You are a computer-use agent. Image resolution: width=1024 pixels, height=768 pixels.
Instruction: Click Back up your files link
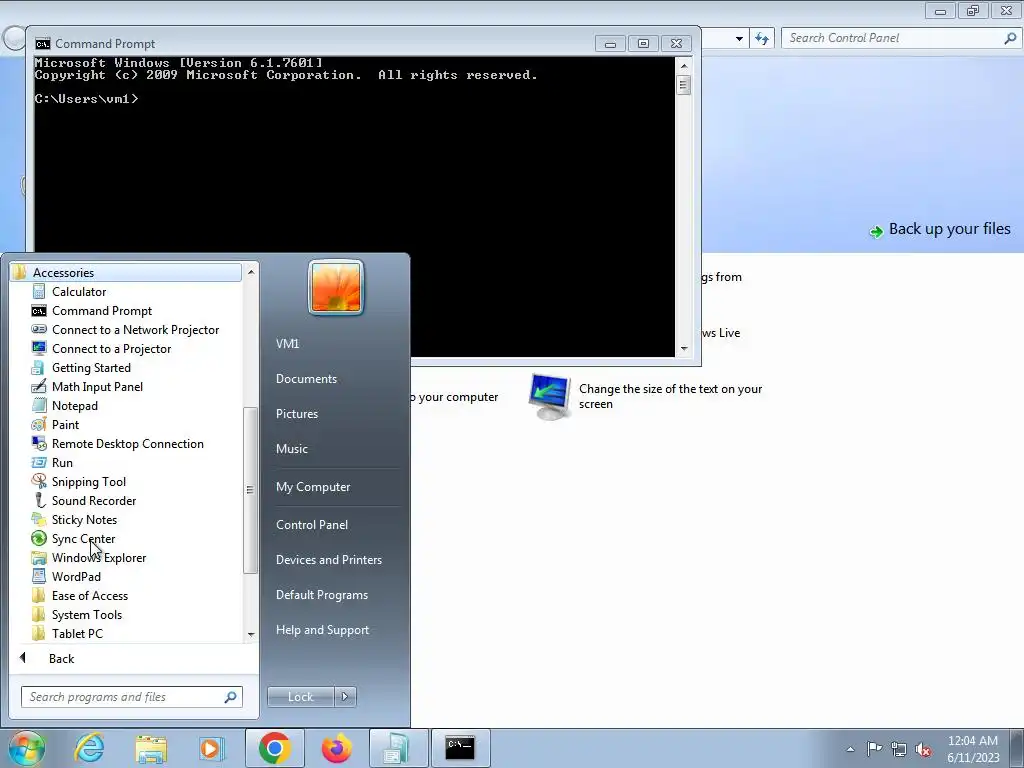(x=949, y=229)
